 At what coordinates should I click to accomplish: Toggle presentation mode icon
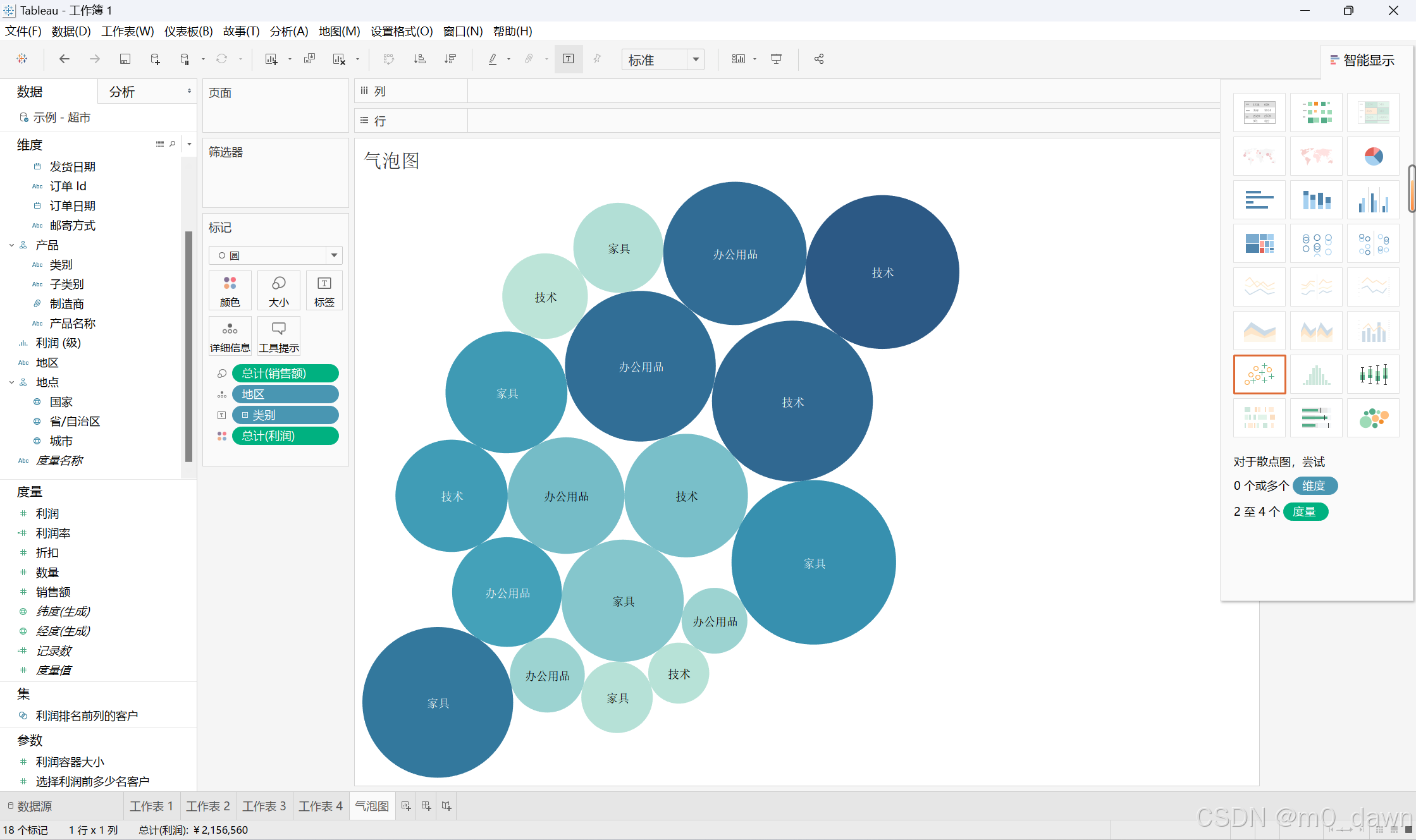(776, 59)
